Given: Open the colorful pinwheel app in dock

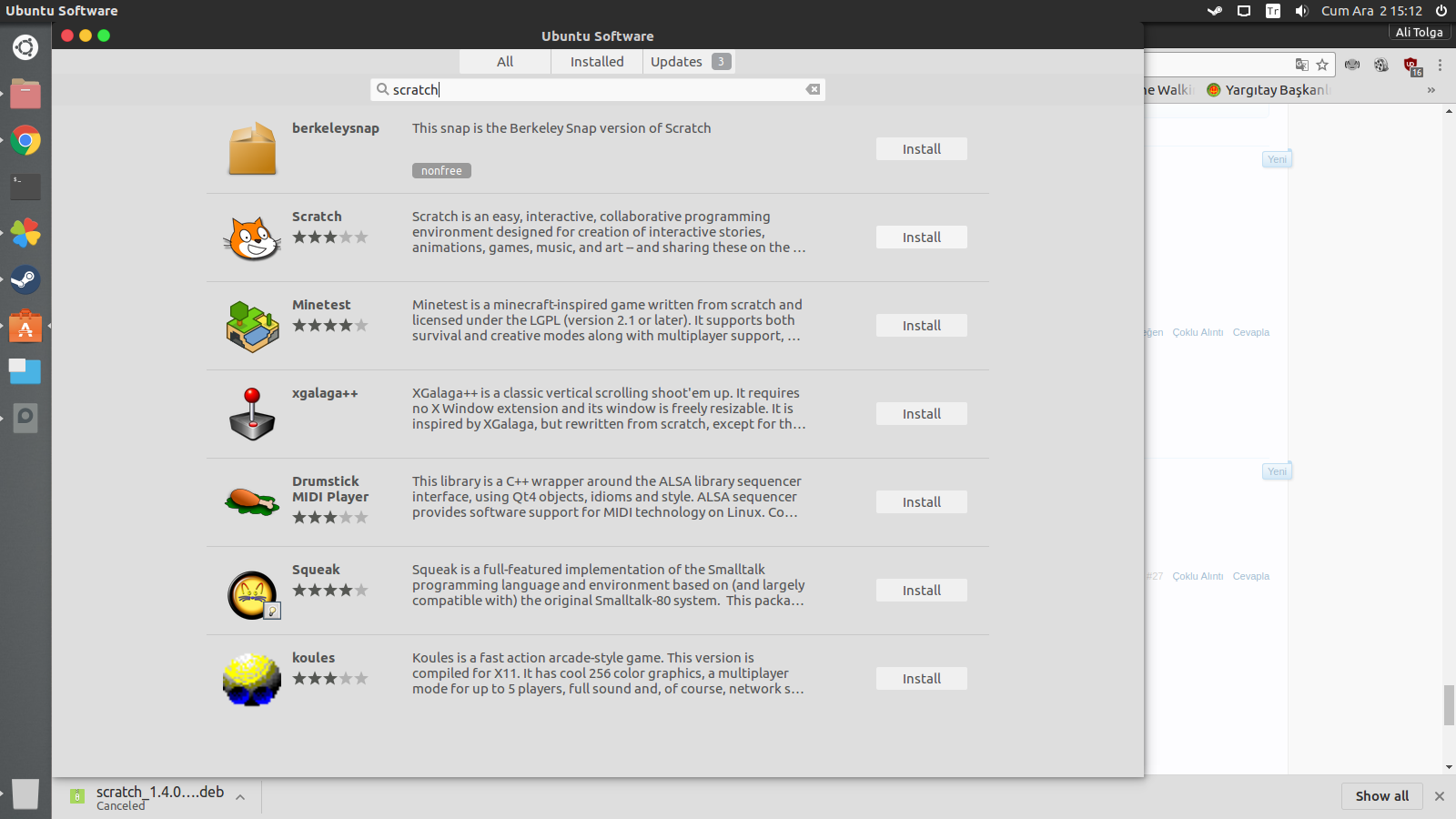Looking at the screenshot, I should point(25,233).
